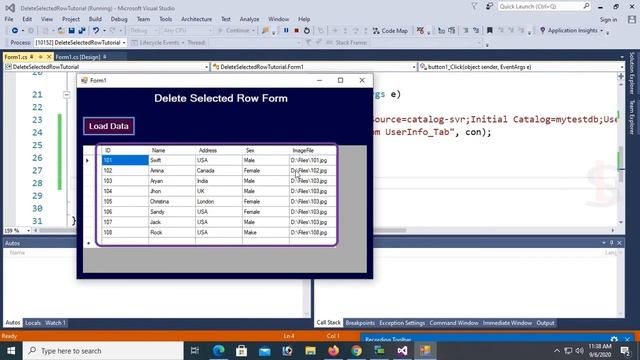Expand the Application Insights dropdown arrow
The height and width of the screenshot is (360, 640).
pyautogui.click(x=602, y=31)
